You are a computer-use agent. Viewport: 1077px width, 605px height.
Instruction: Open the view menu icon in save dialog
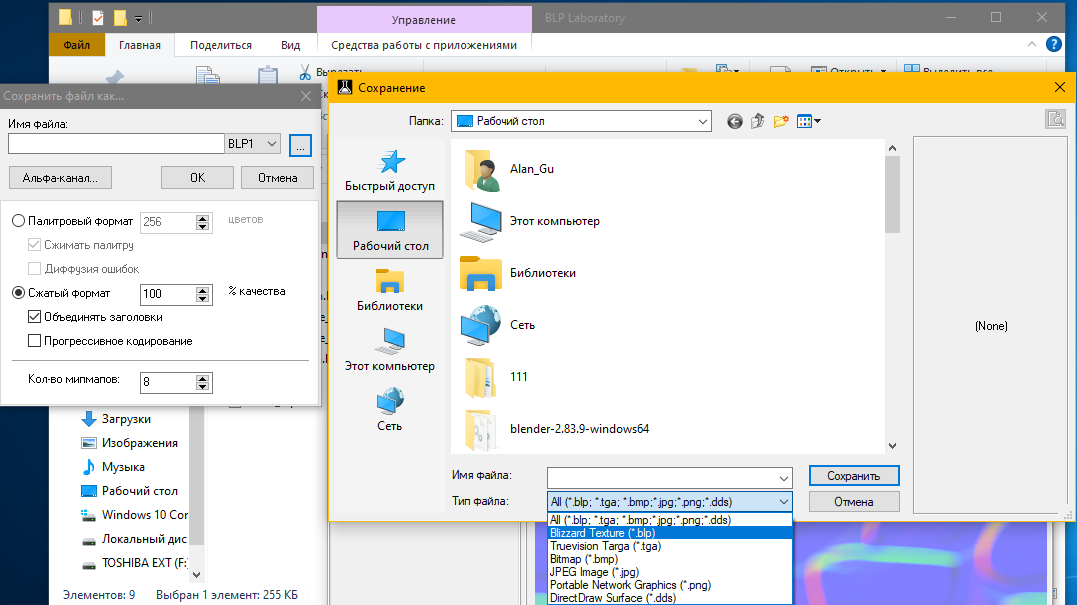[x=808, y=122]
